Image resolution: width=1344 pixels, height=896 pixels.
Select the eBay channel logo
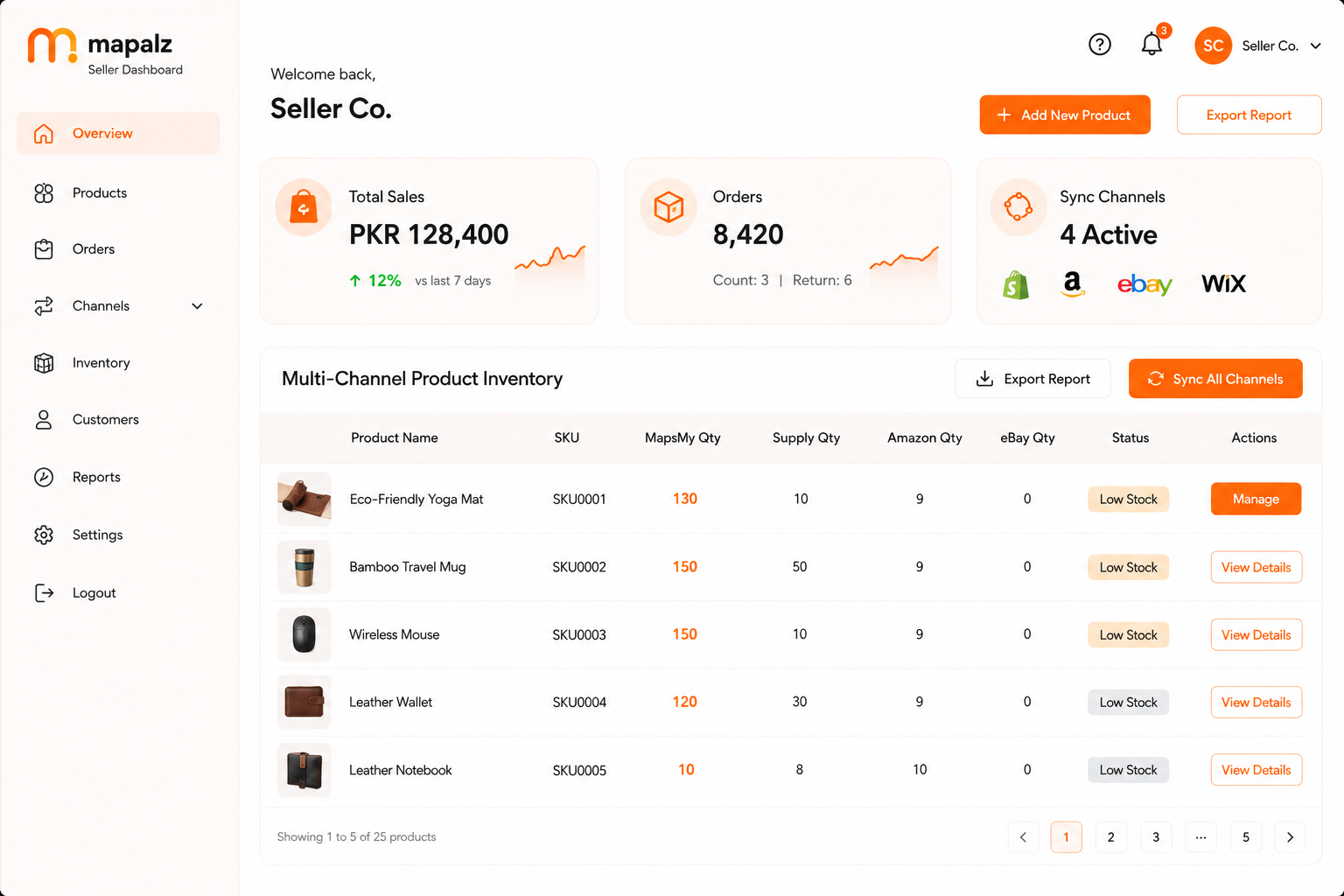(x=1144, y=284)
